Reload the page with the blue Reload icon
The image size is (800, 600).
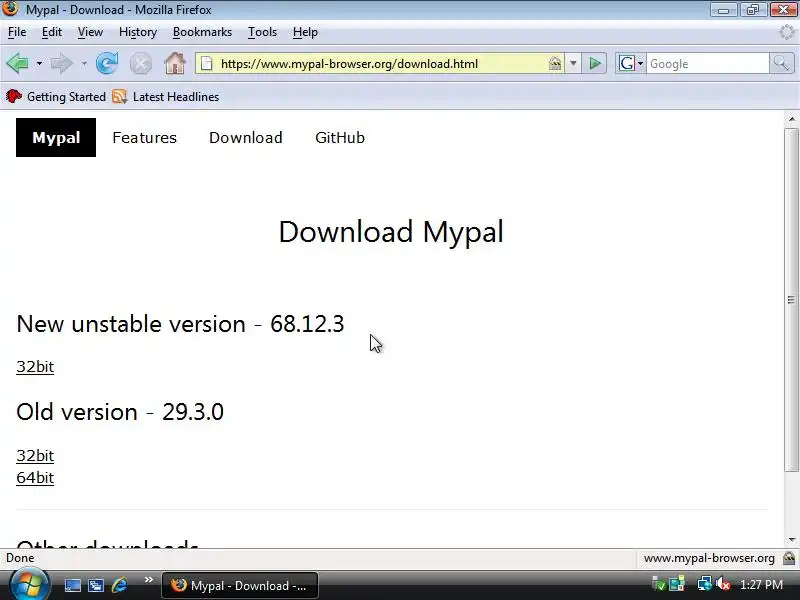(107, 64)
